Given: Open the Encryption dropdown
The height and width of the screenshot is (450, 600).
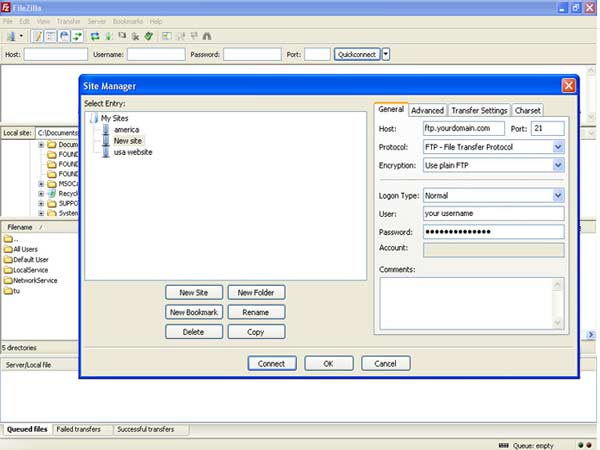Looking at the screenshot, I should [x=558, y=165].
